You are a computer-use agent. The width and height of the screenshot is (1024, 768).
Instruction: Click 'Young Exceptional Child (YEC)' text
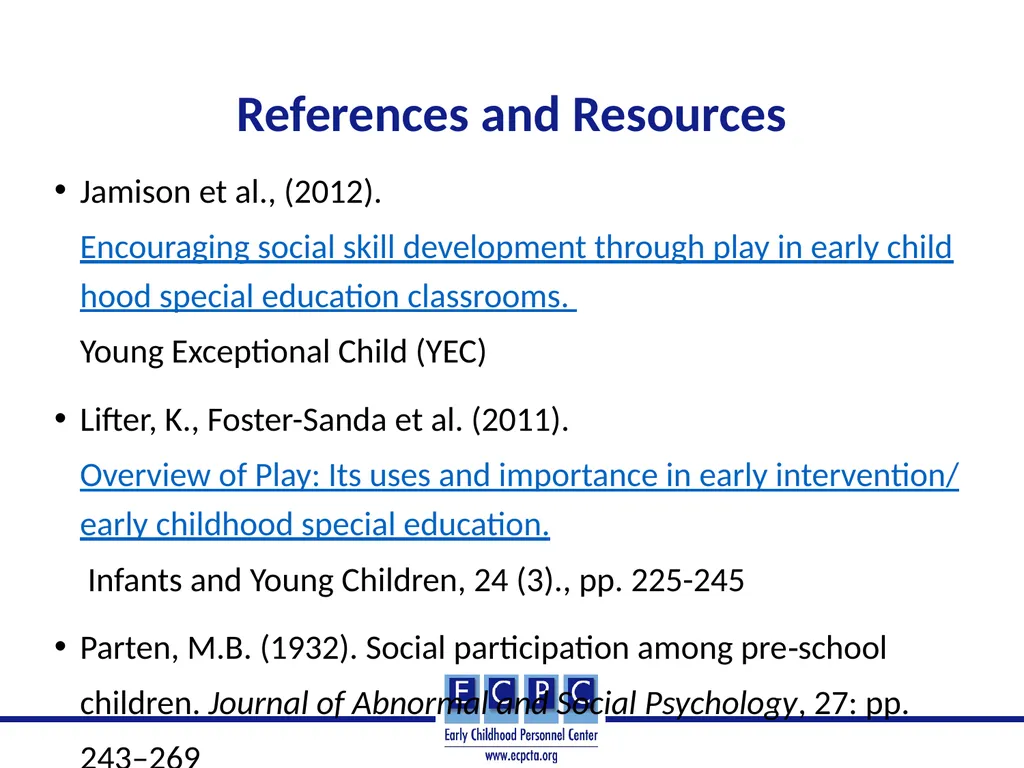[x=283, y=352]
